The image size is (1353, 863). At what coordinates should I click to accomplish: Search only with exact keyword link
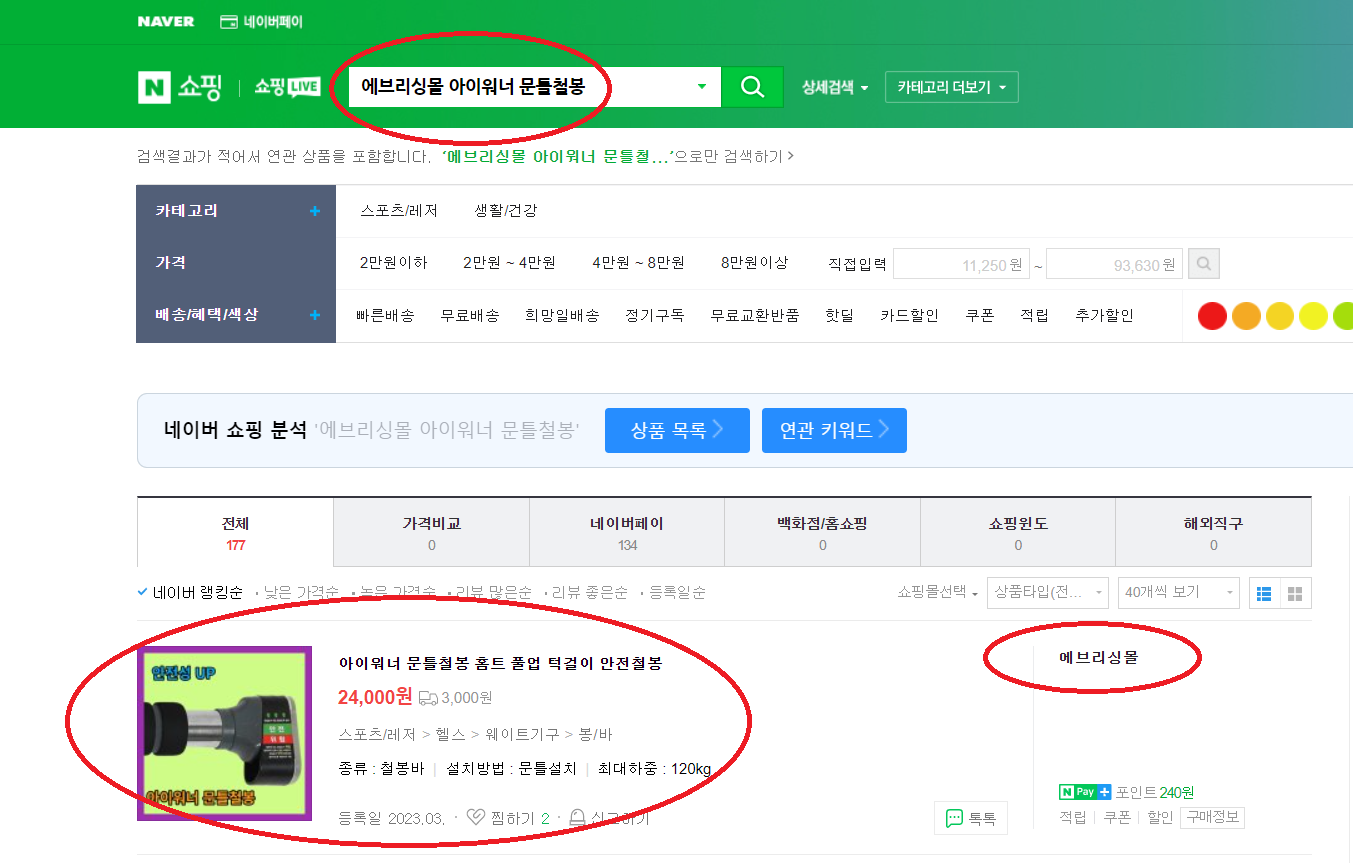point(618,157)
